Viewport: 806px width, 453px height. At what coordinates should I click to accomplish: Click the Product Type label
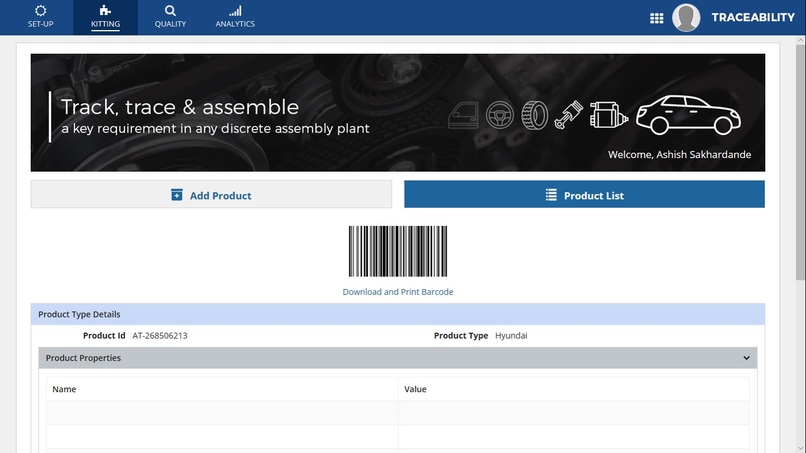461,336
